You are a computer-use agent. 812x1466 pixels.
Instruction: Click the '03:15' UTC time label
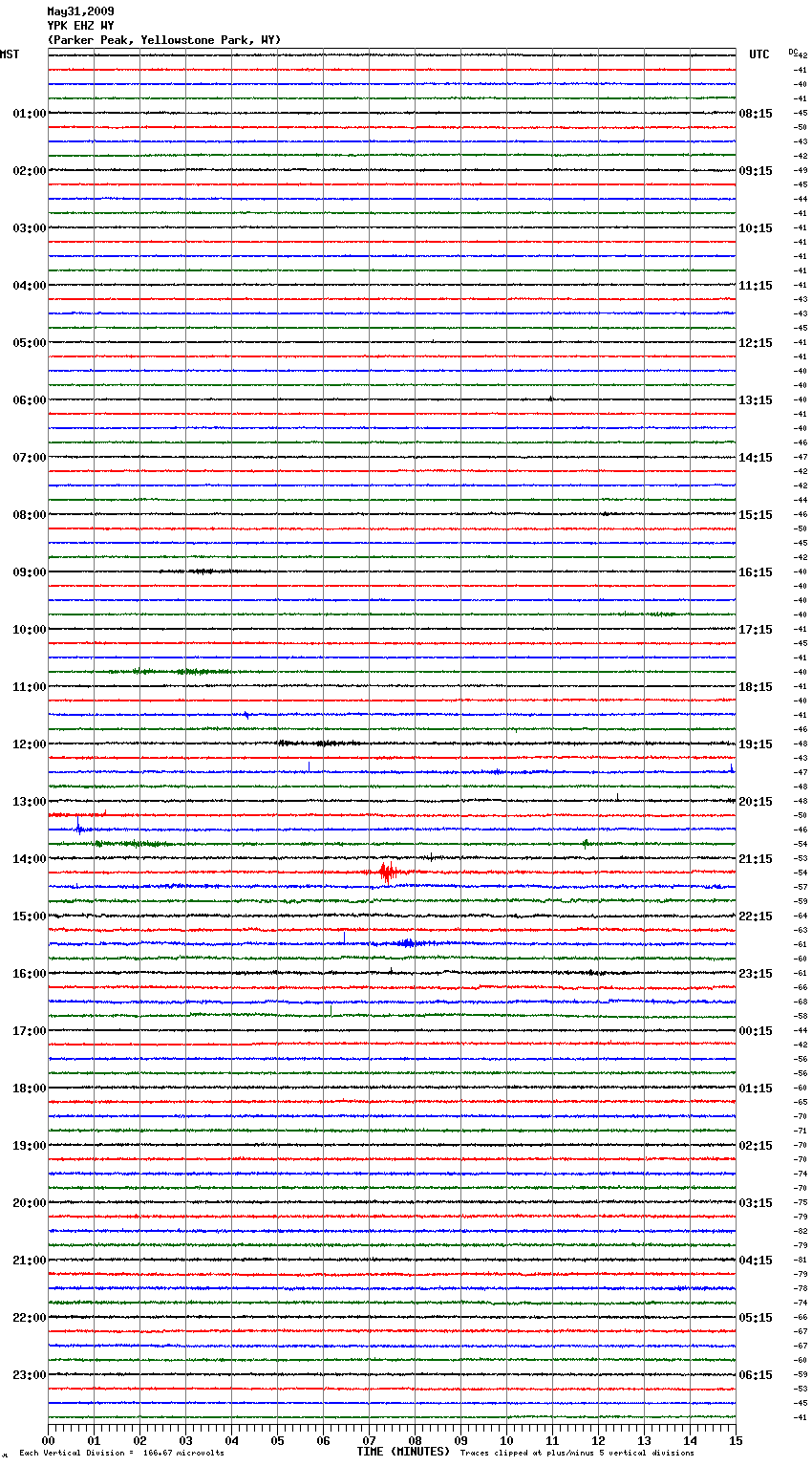[x=756, y=1203]
